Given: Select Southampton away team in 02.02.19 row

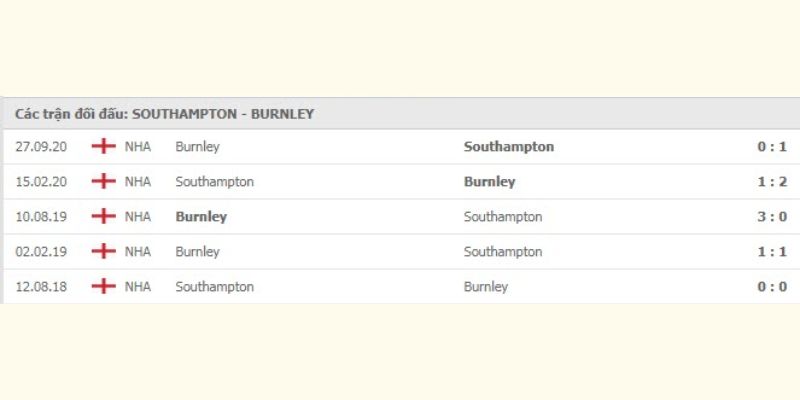Looking at the screenshot, I should 503,252.
